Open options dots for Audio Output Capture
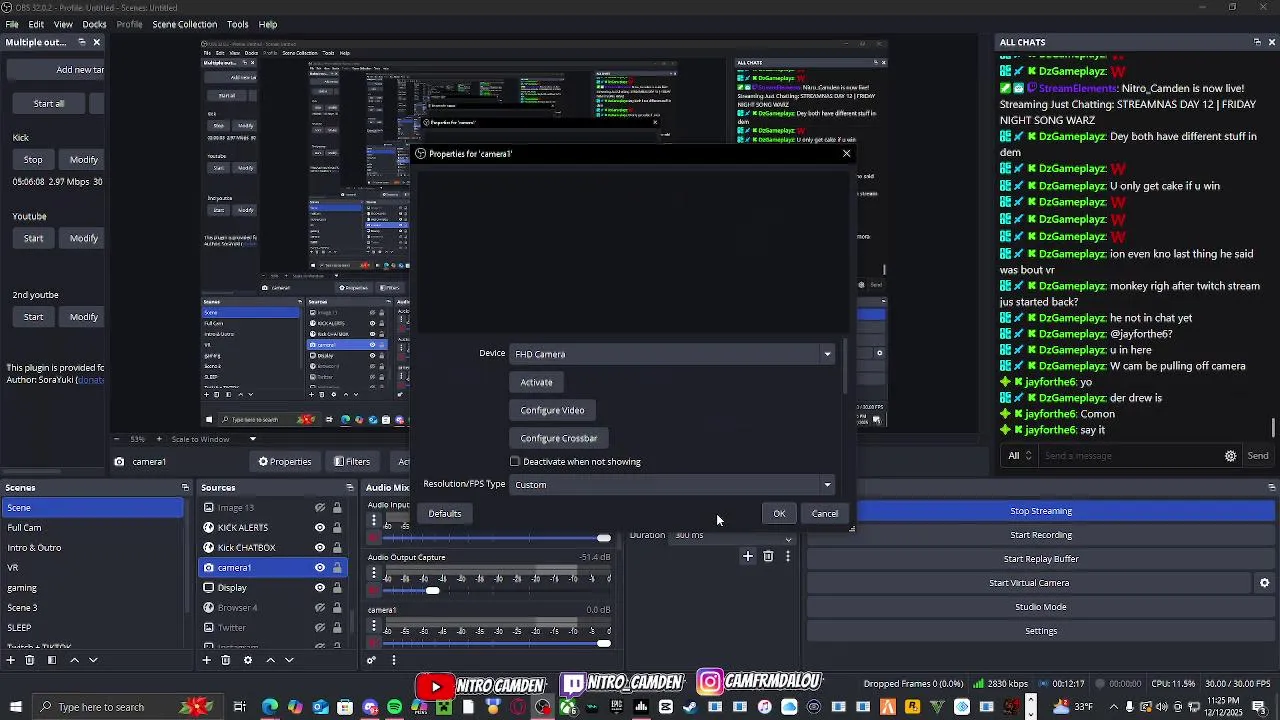This screenshot has height=720, width=1280. pos(374,574)
